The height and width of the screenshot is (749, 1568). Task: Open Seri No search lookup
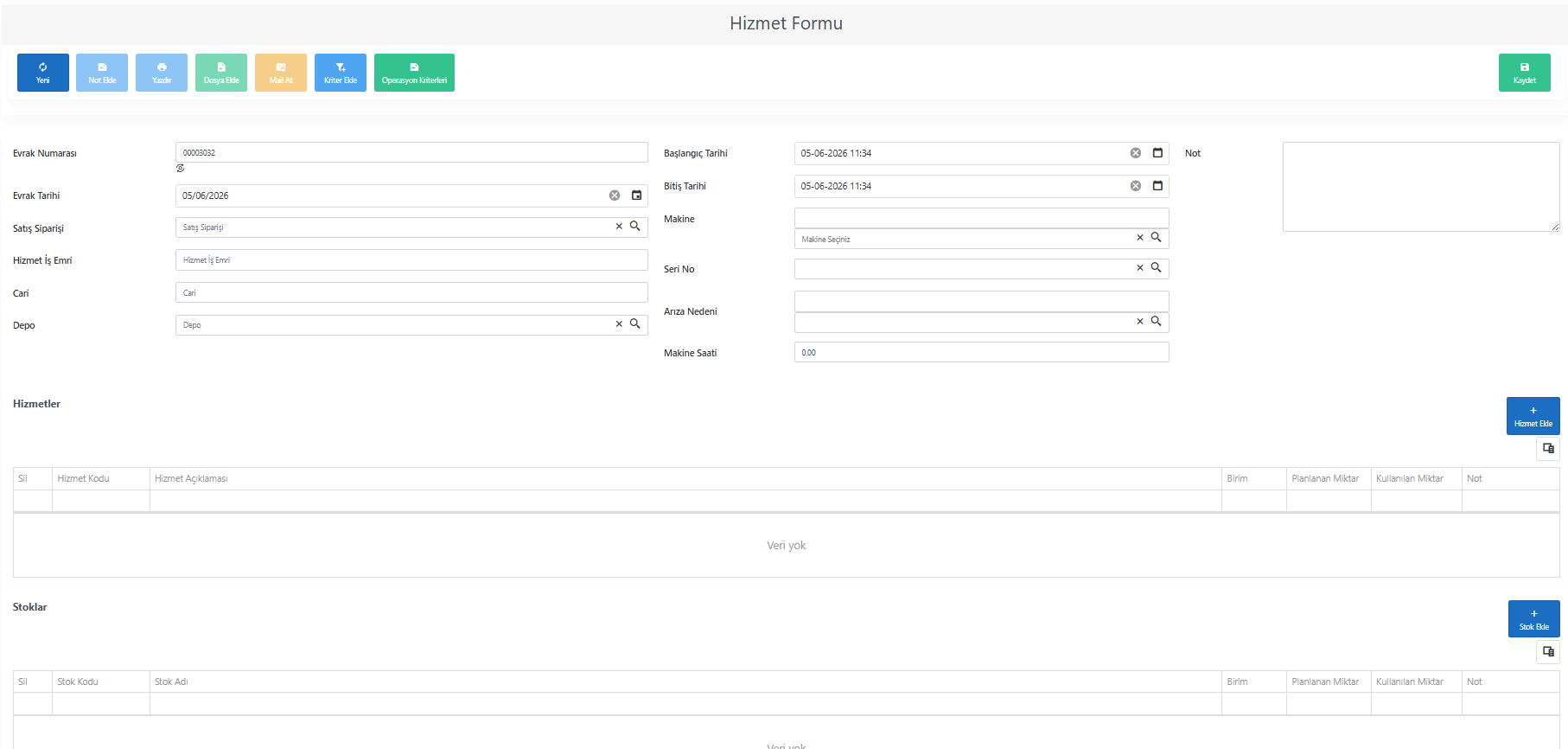click(1157, 268)
